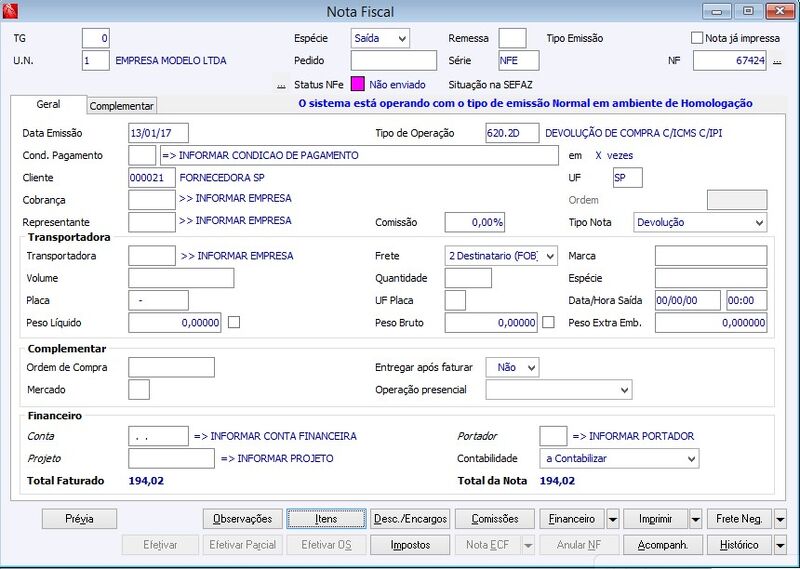Click the Pedido input field
The width and height of the screenshot is (800, 569).
tap(394, 60)
